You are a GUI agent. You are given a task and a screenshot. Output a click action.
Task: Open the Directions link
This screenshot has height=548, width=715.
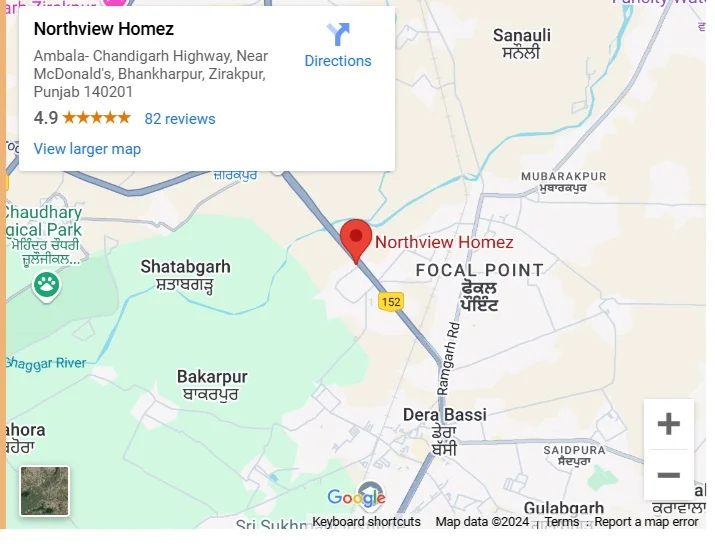pyautogui.click(x=338, y=61)
